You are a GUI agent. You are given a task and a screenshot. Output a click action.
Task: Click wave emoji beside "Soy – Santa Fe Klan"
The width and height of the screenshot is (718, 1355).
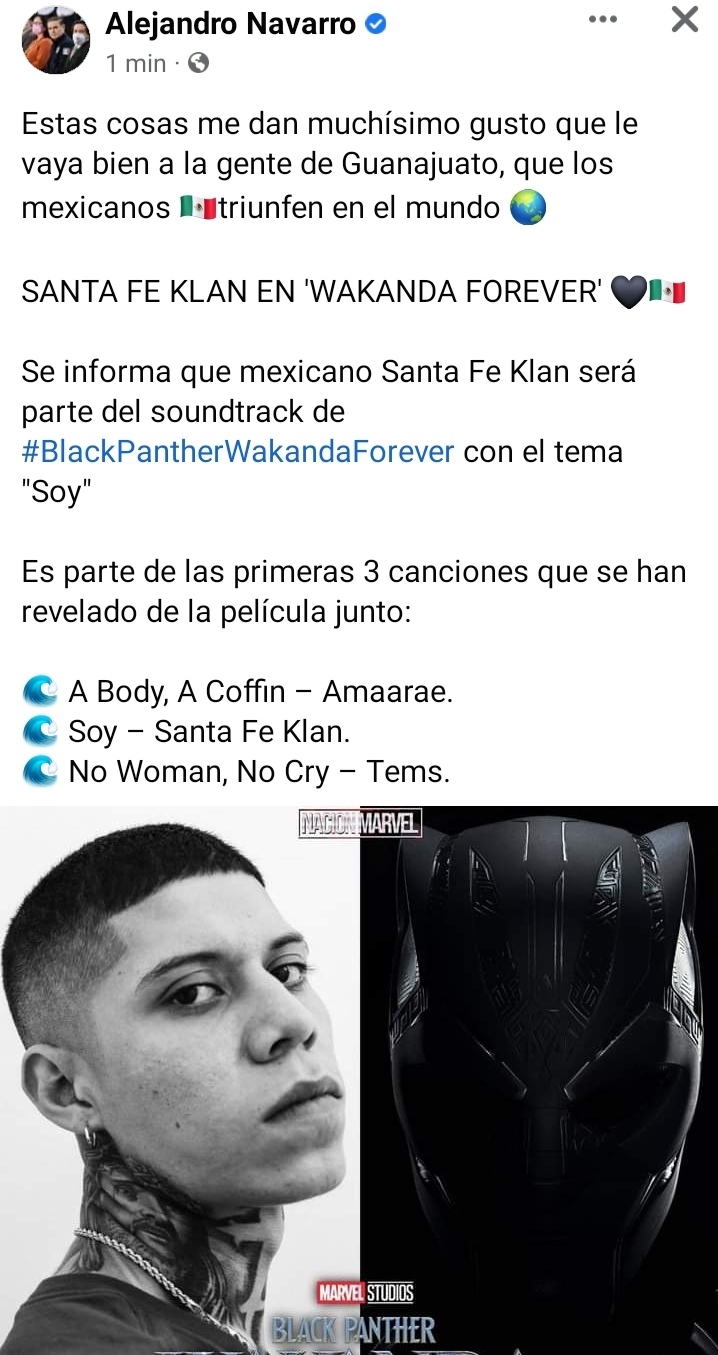(40, 731)
